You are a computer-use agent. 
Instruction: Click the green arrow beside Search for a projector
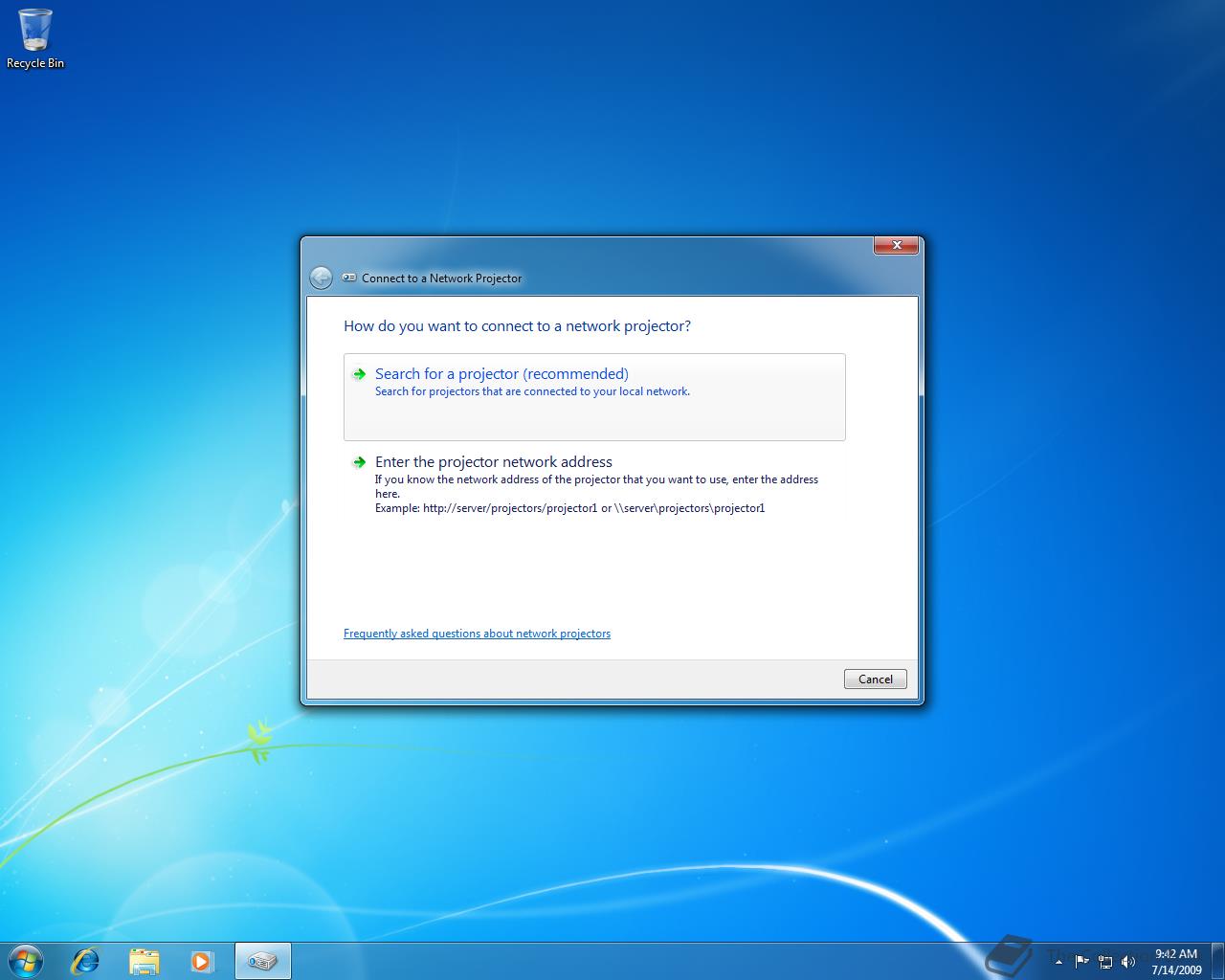pyautogui.click(x=359, y=374)
